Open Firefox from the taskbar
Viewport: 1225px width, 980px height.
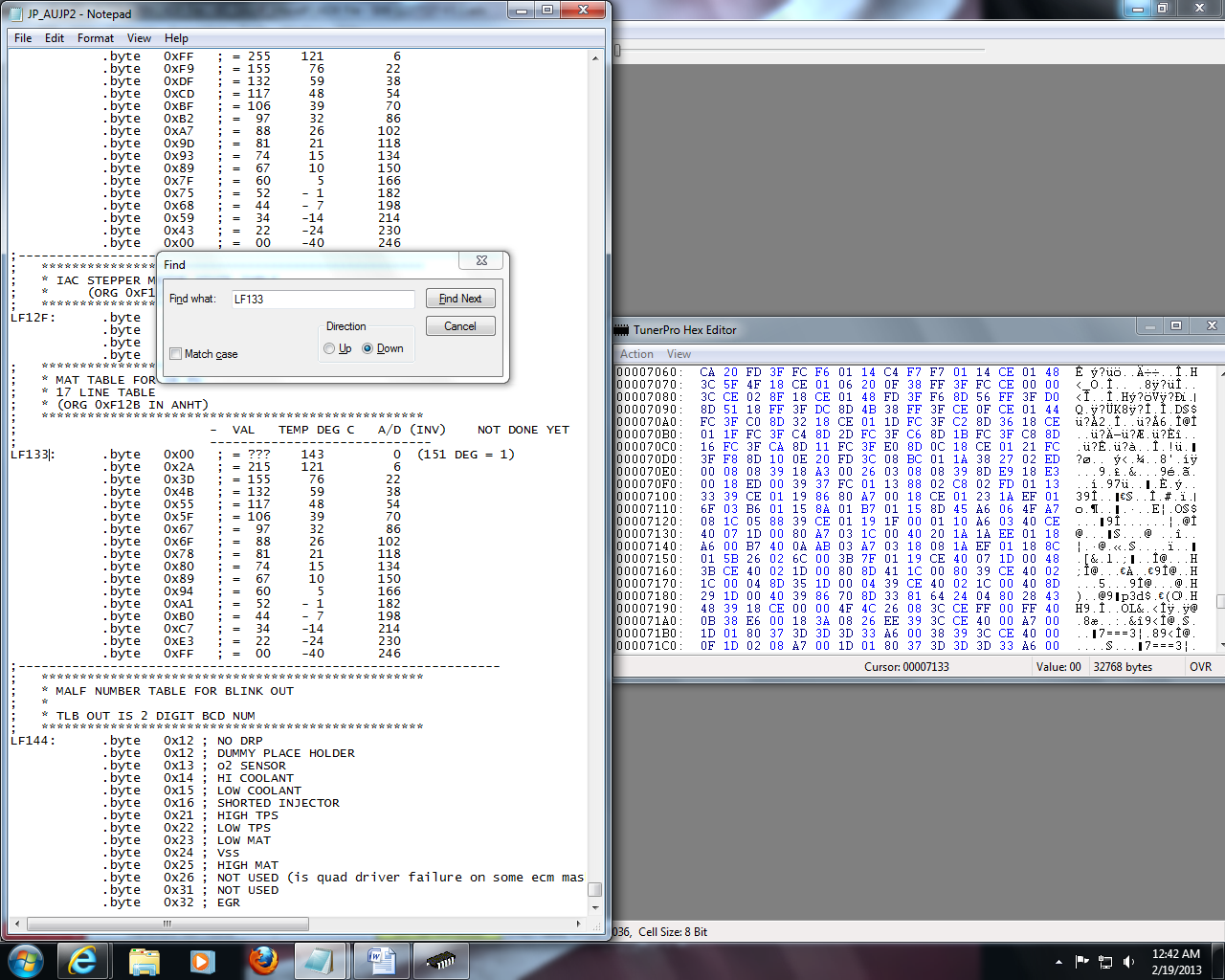(x=262, y=960)
